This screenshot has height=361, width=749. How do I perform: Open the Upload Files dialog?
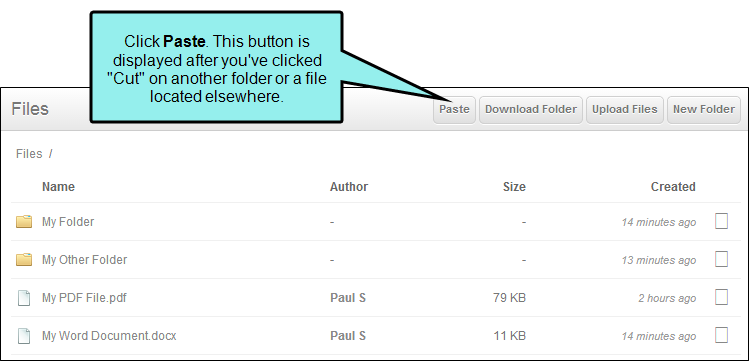625,109
